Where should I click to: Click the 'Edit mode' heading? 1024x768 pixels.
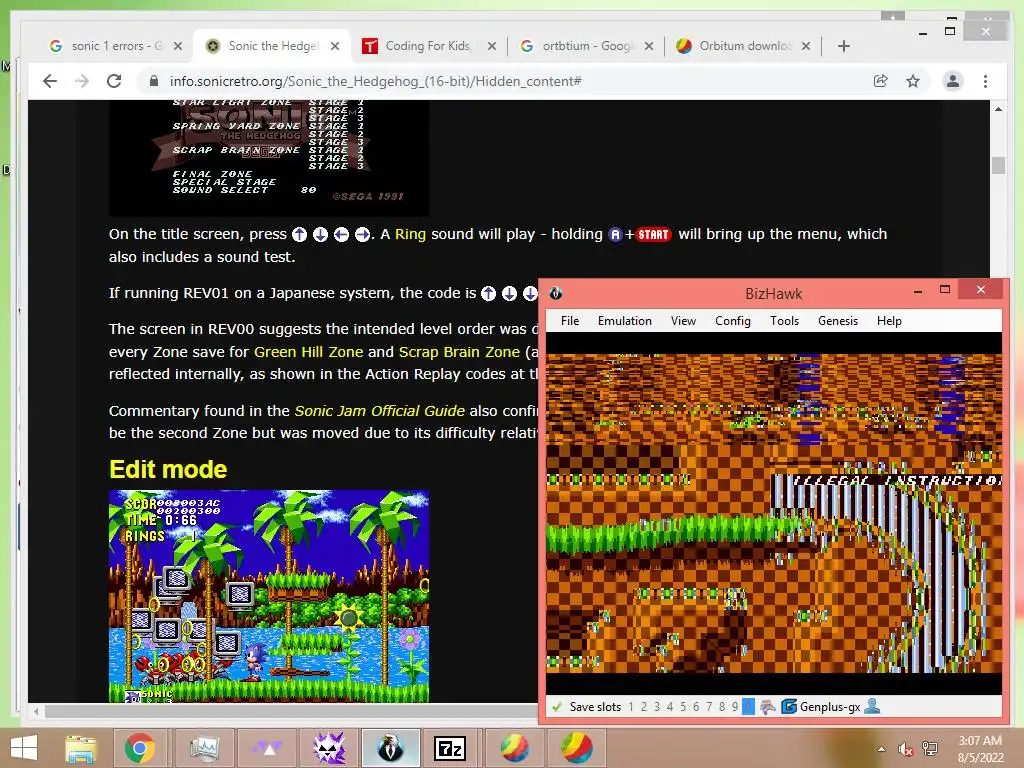pyautogui.click(x=168, y=469)
